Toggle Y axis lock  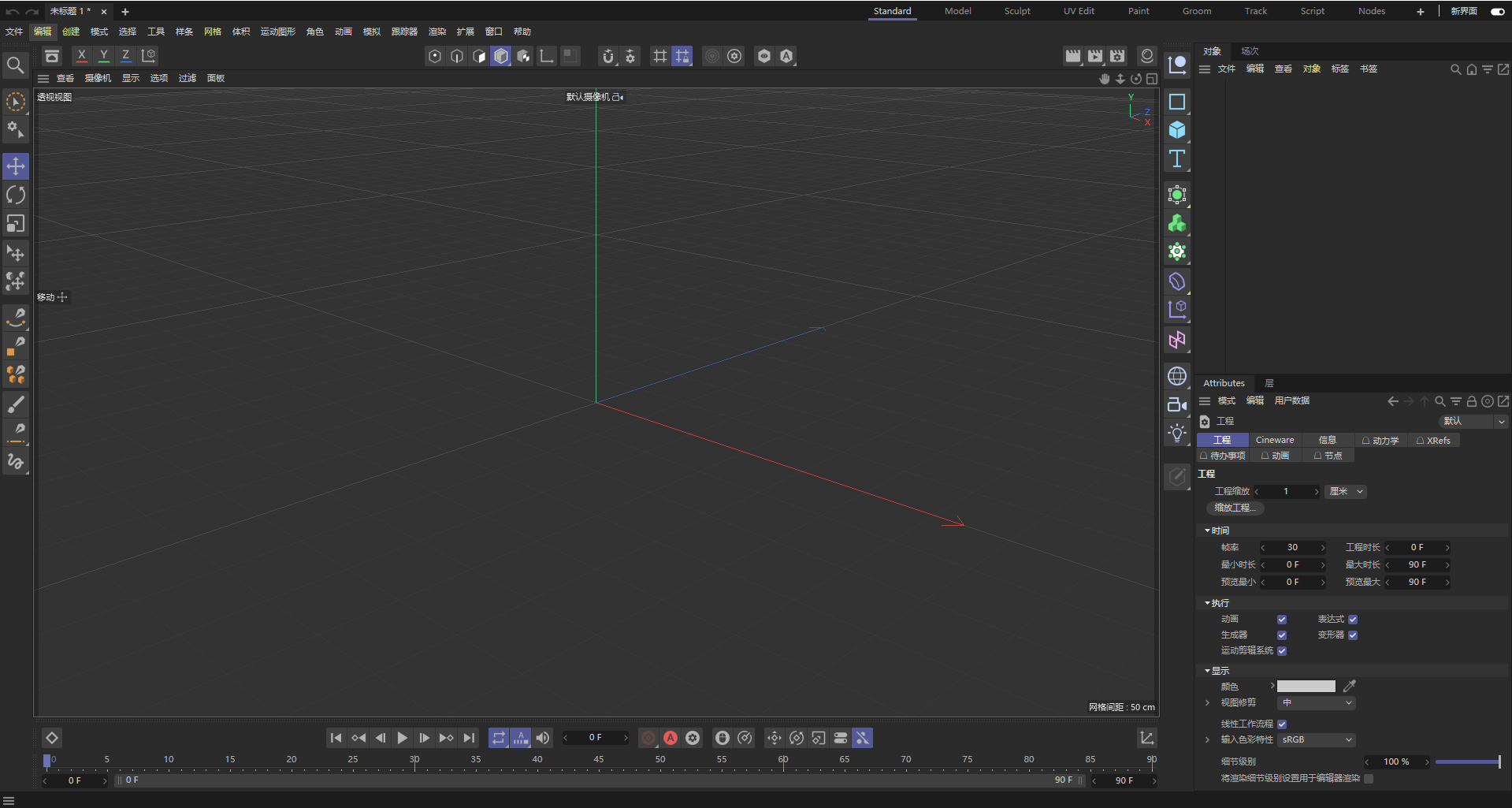pos(103,56)
